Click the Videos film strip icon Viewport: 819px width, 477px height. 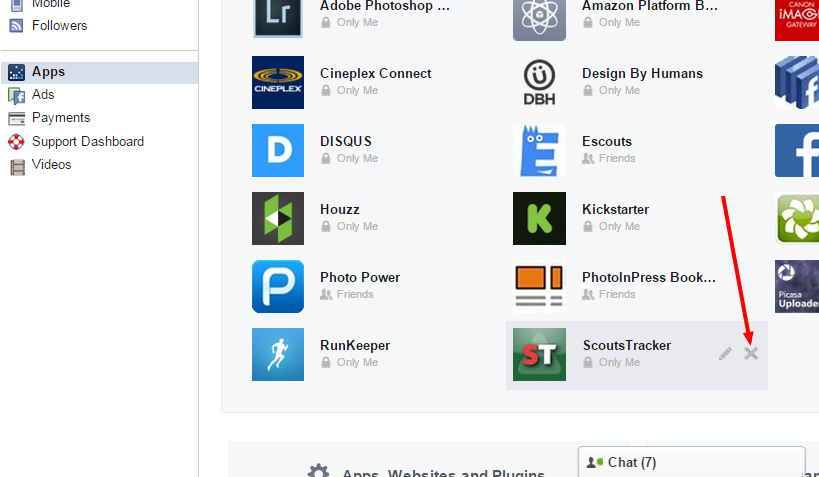click(18, 167)
